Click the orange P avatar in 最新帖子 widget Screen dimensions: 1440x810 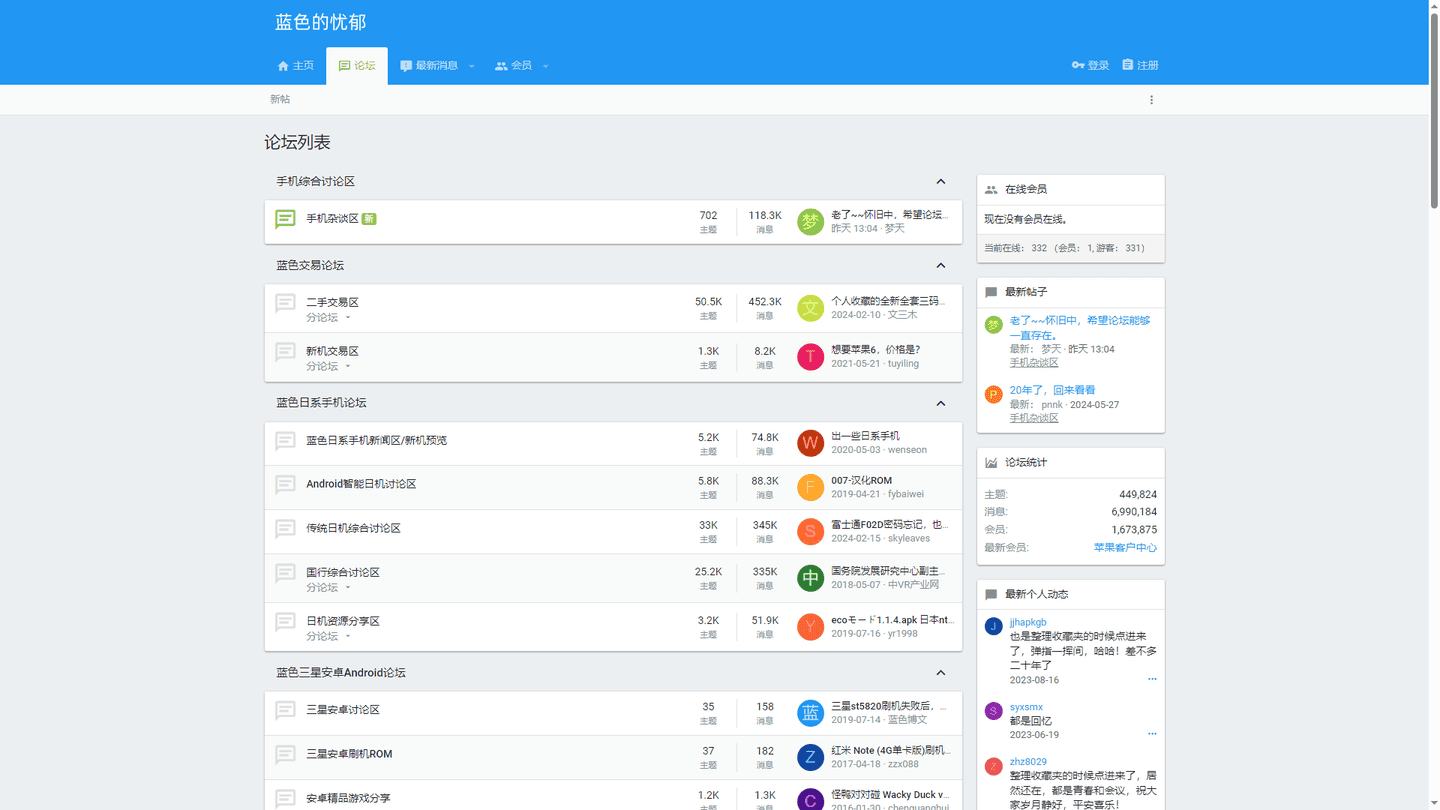pos(993,394)
